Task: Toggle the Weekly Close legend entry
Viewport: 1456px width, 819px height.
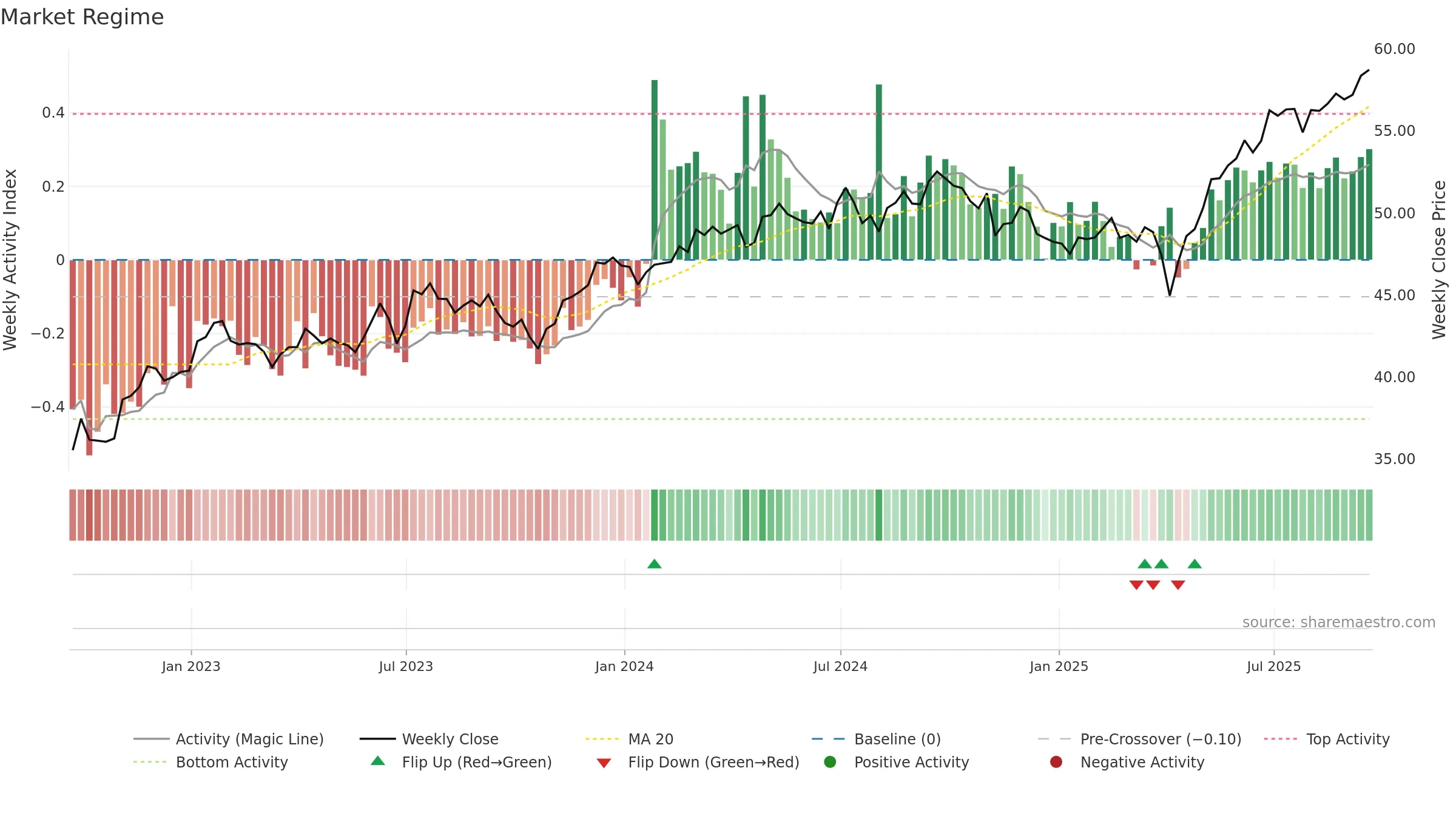Action: click(429, 739)
